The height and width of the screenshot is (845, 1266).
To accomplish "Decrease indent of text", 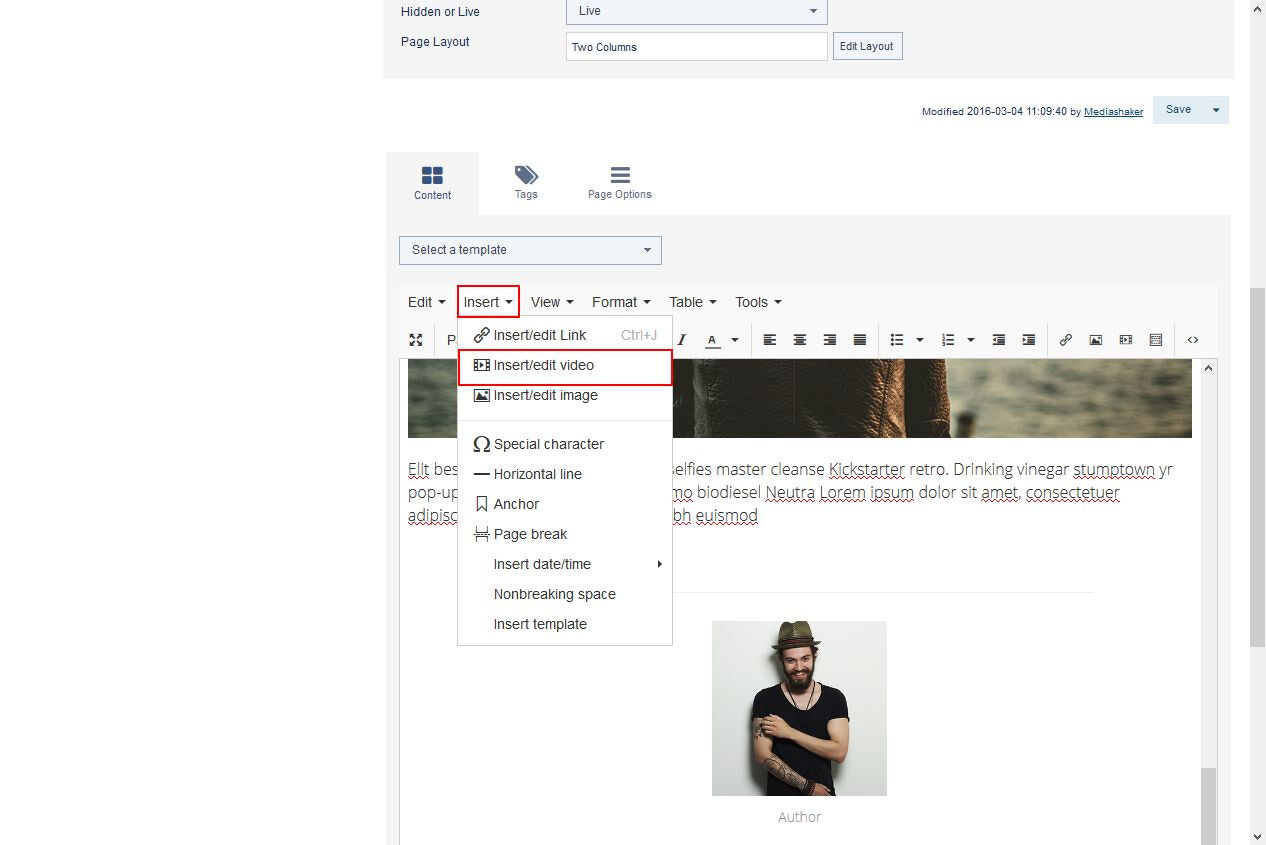I will [x=999, y=340].
